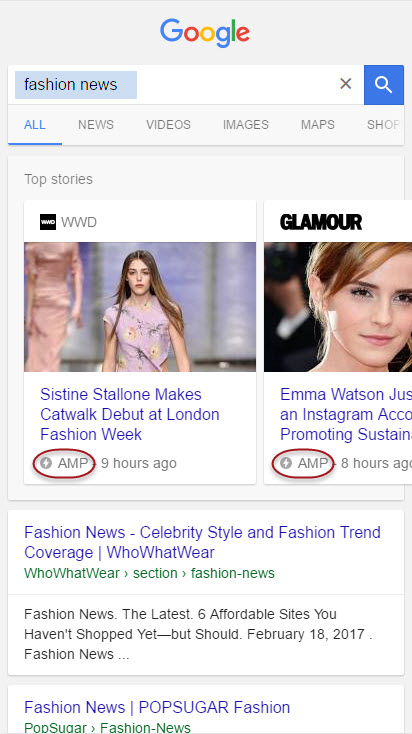Switch to the NEWS tab
Screen dimensions: 412x734
pos(96,125)
